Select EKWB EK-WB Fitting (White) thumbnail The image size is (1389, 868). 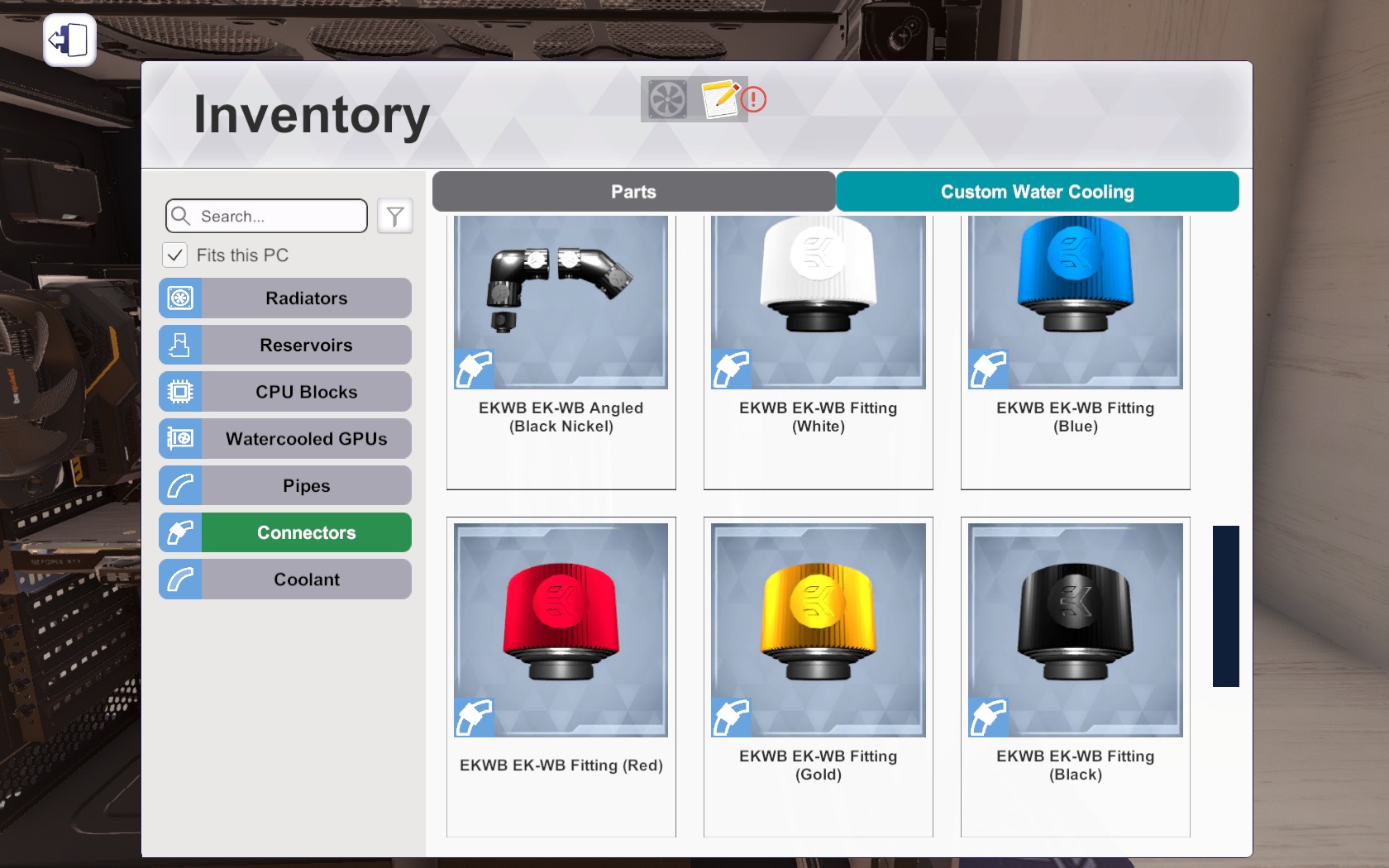click(x=819, y=302)
